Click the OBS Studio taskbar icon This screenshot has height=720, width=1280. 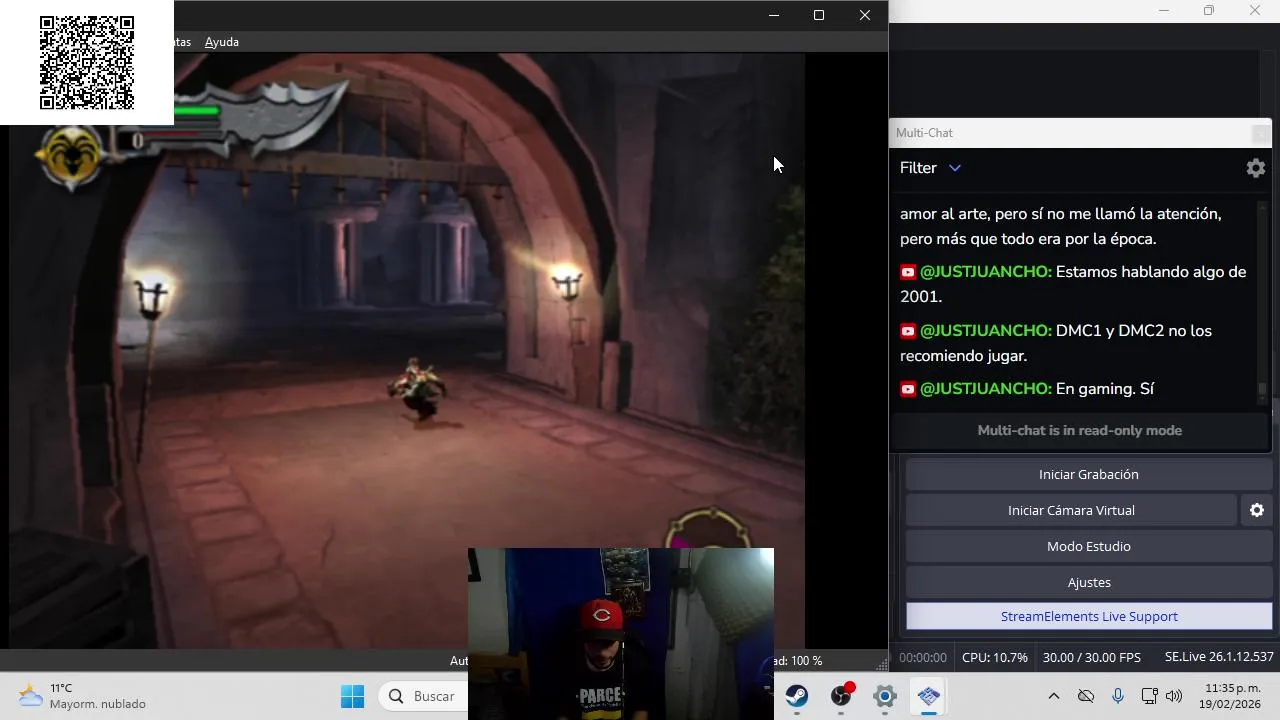(841, 696)
